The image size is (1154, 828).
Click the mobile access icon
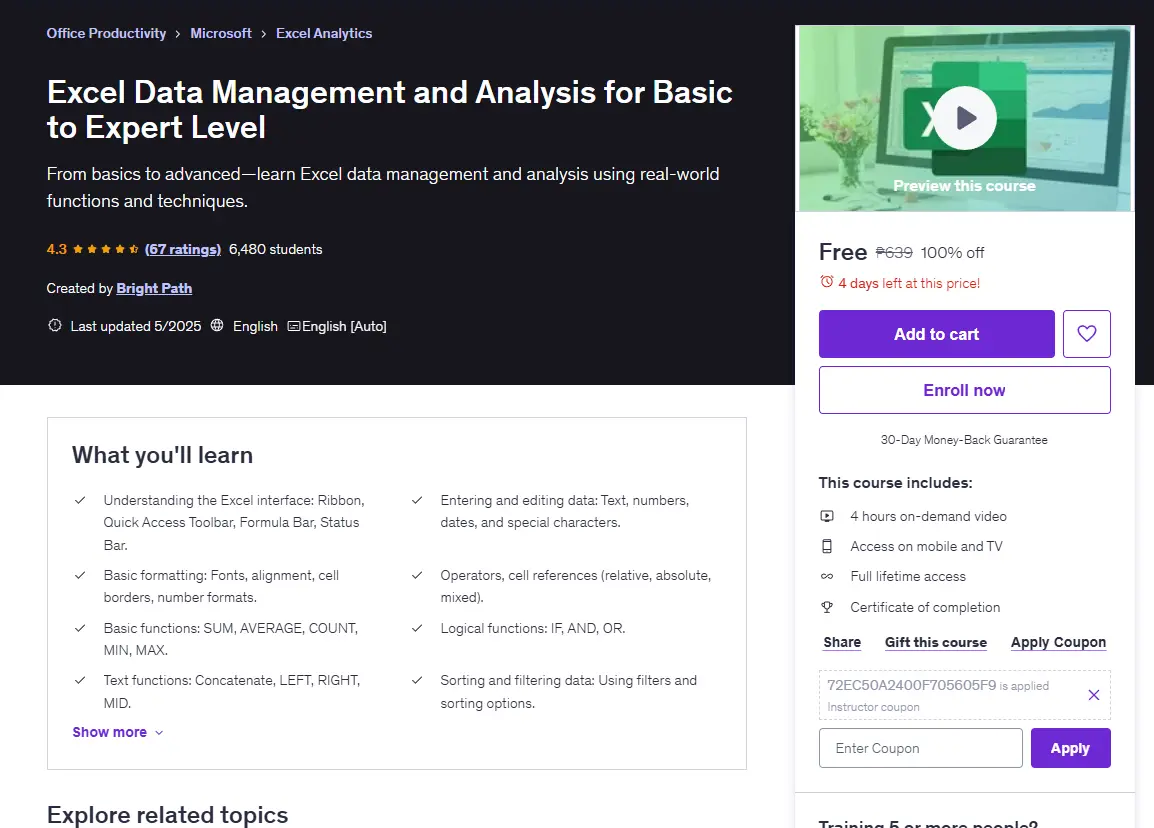point(827,546)
